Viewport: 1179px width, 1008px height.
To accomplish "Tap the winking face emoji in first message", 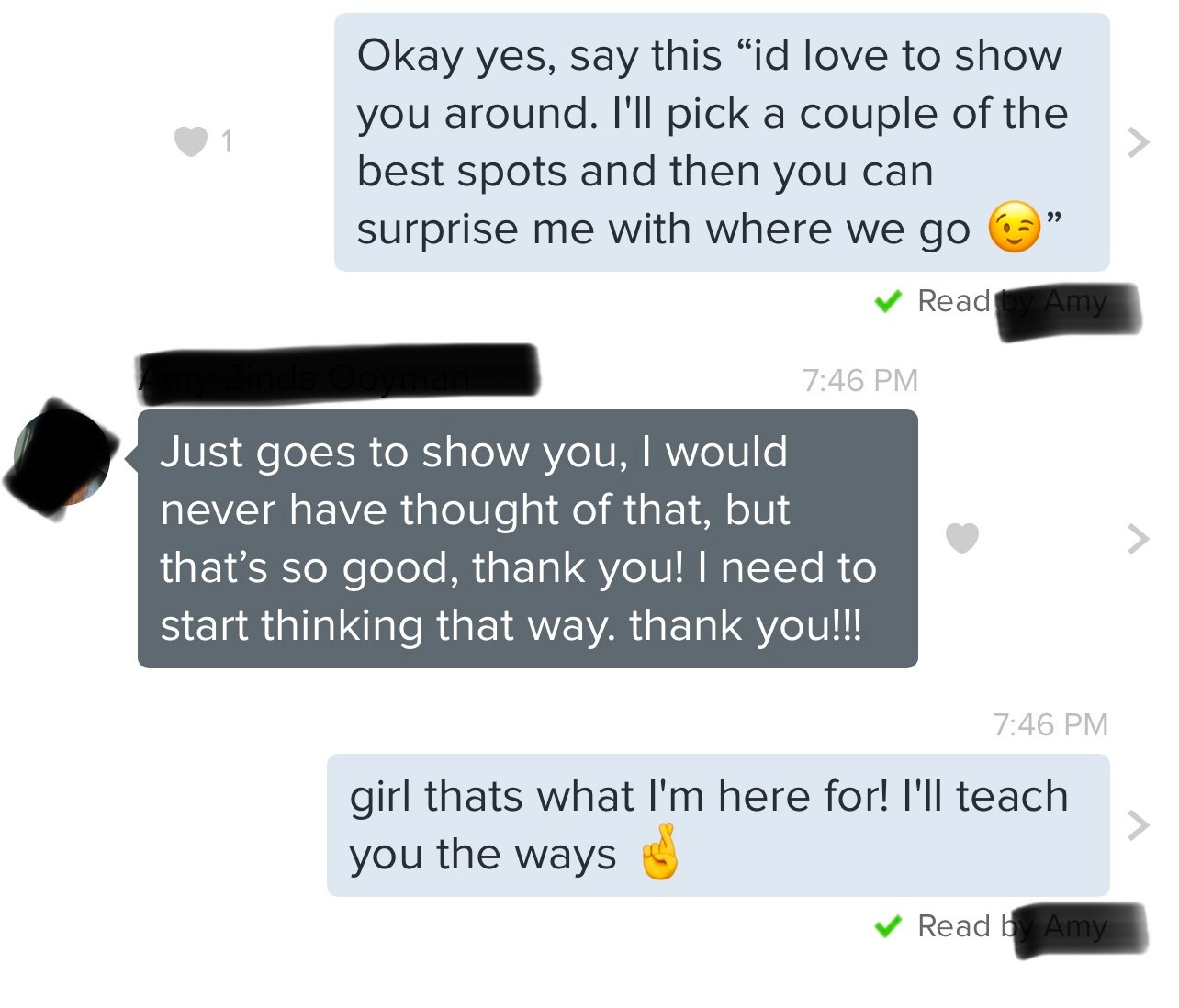I will [1015, 227].
